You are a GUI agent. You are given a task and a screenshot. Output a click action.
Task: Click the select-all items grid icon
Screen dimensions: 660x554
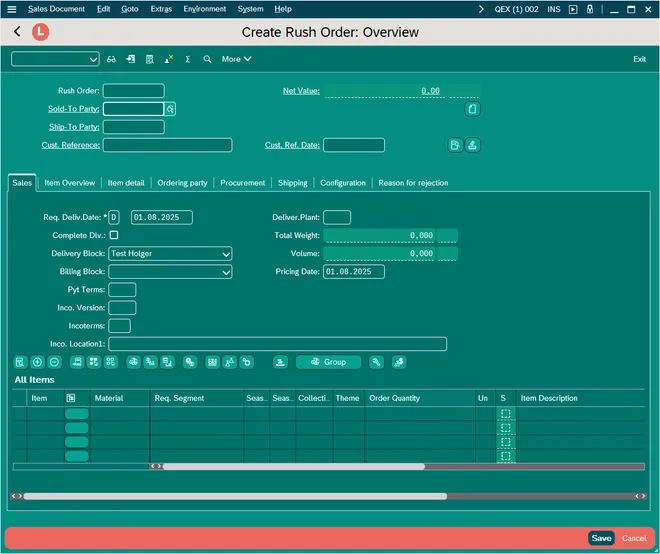[x=93, y=362]
